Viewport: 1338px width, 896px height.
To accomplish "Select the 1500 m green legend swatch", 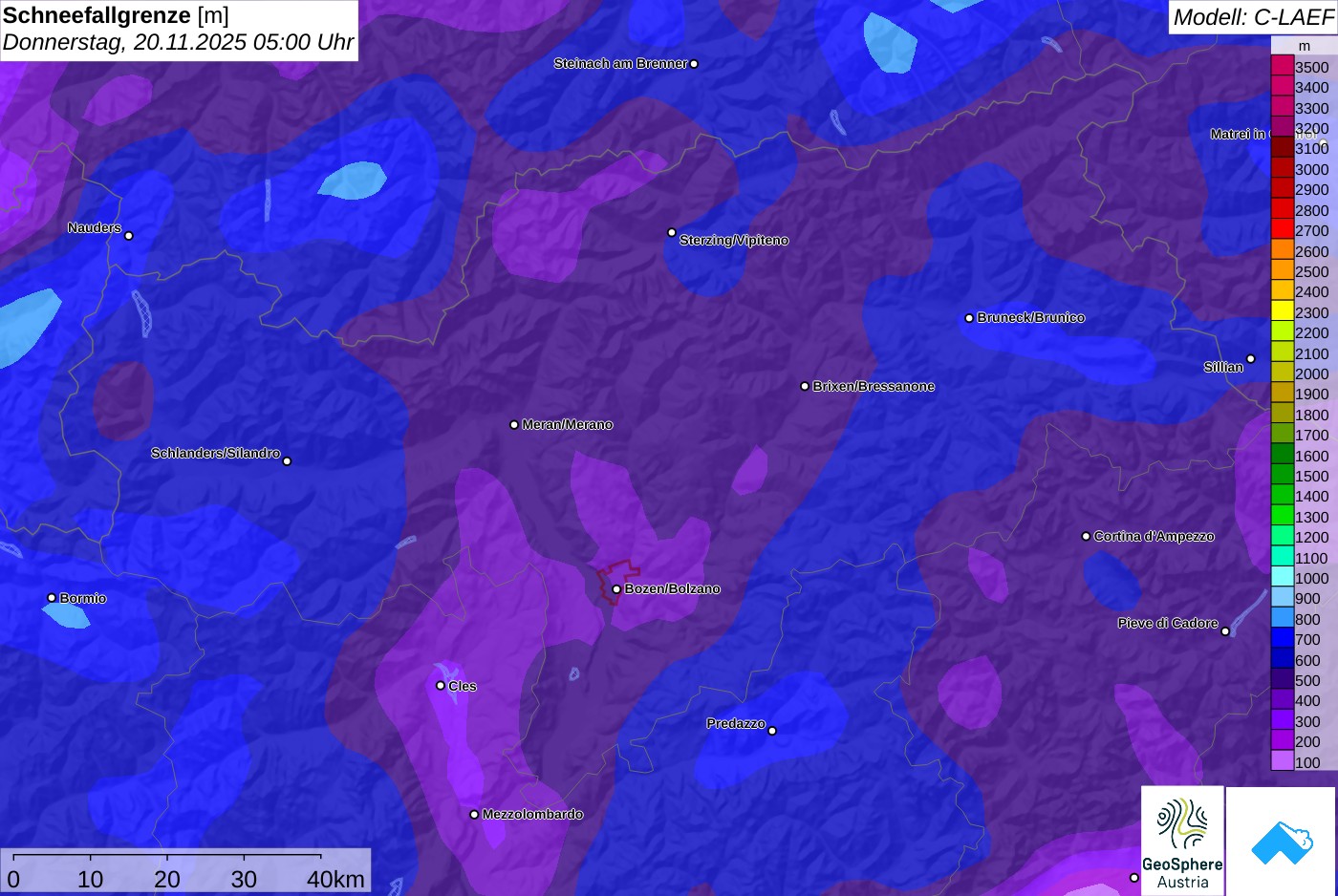I will [x=1282, y=476].
